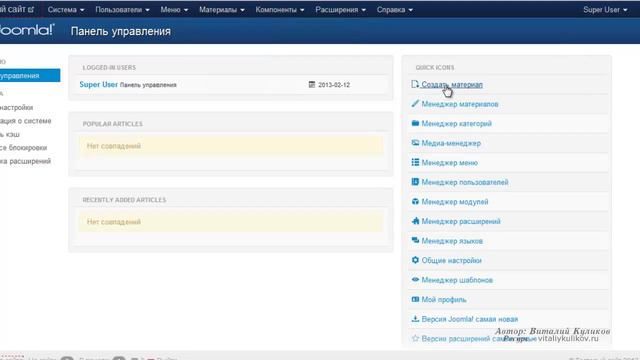Select the кэш sidebar item
640x360 pixels.
10,134
